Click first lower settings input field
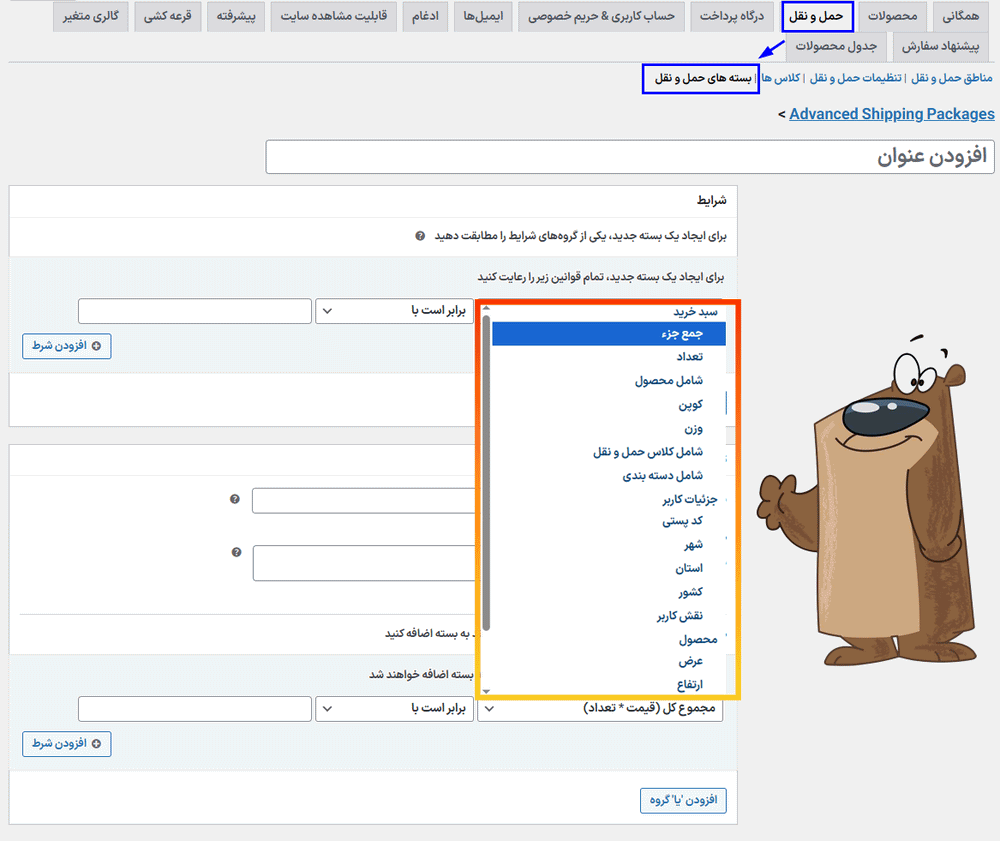The height and width of the screenshot is (841, 1000). click(x=364, y=501)
